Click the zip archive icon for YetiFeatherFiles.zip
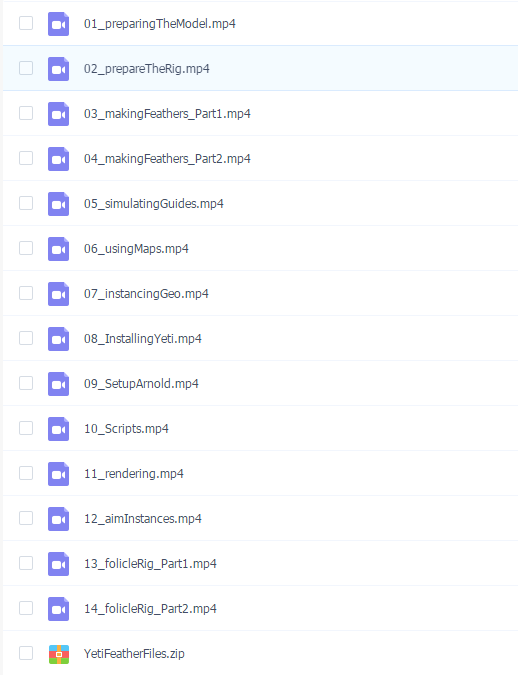The width and height of the screenshot is (518, 675). click(59, 654)
